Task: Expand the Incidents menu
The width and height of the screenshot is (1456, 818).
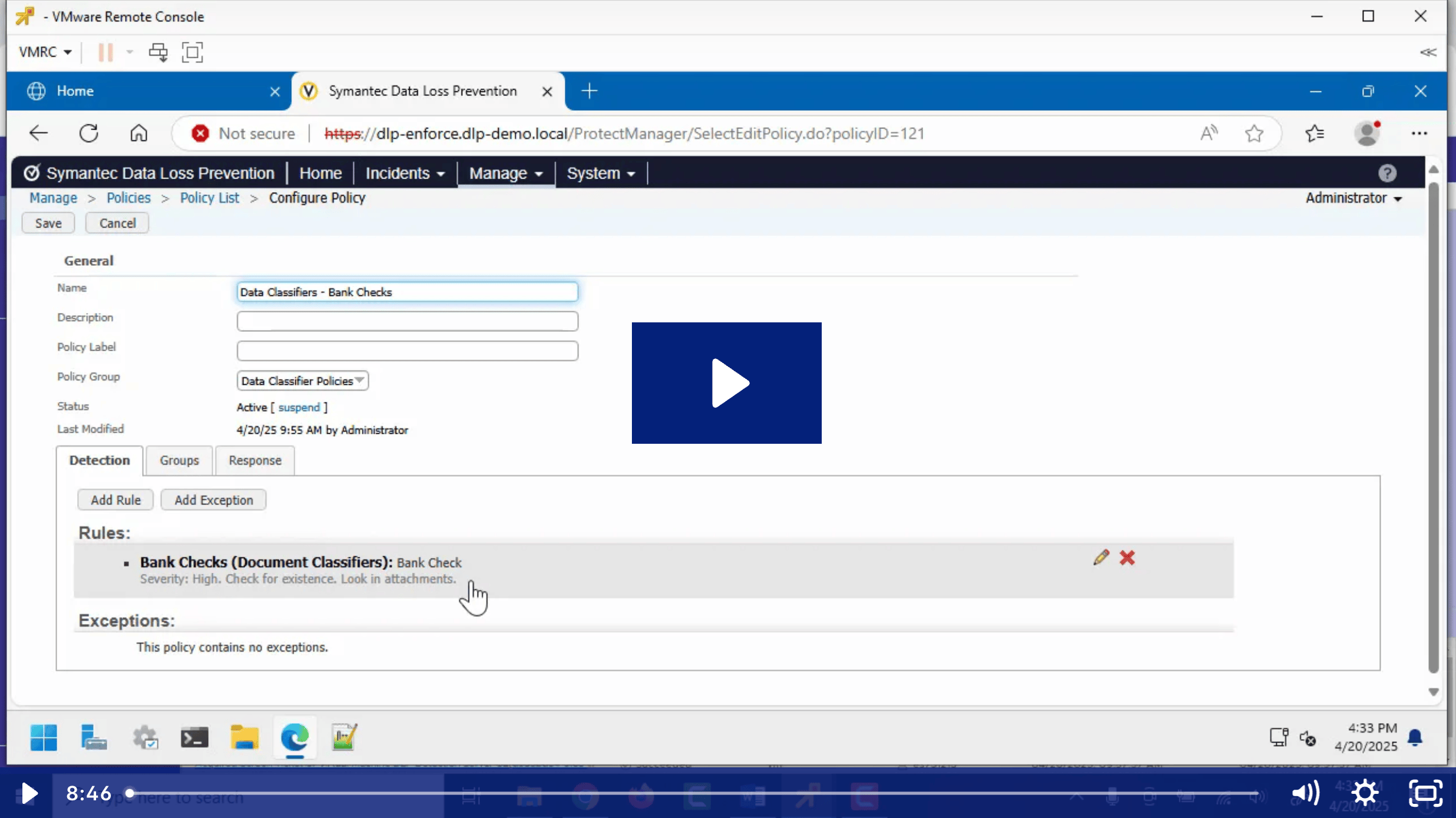Action: 404,173
